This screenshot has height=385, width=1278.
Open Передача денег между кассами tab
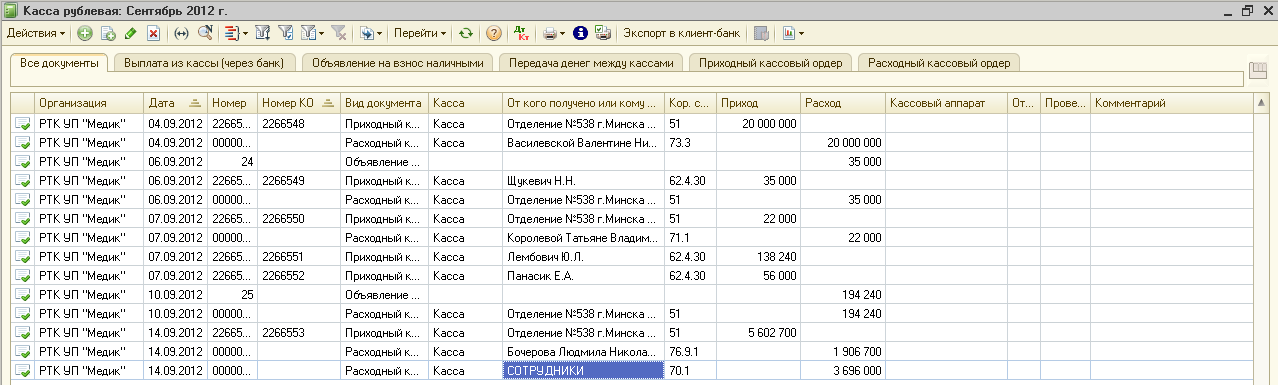(591, 62)
